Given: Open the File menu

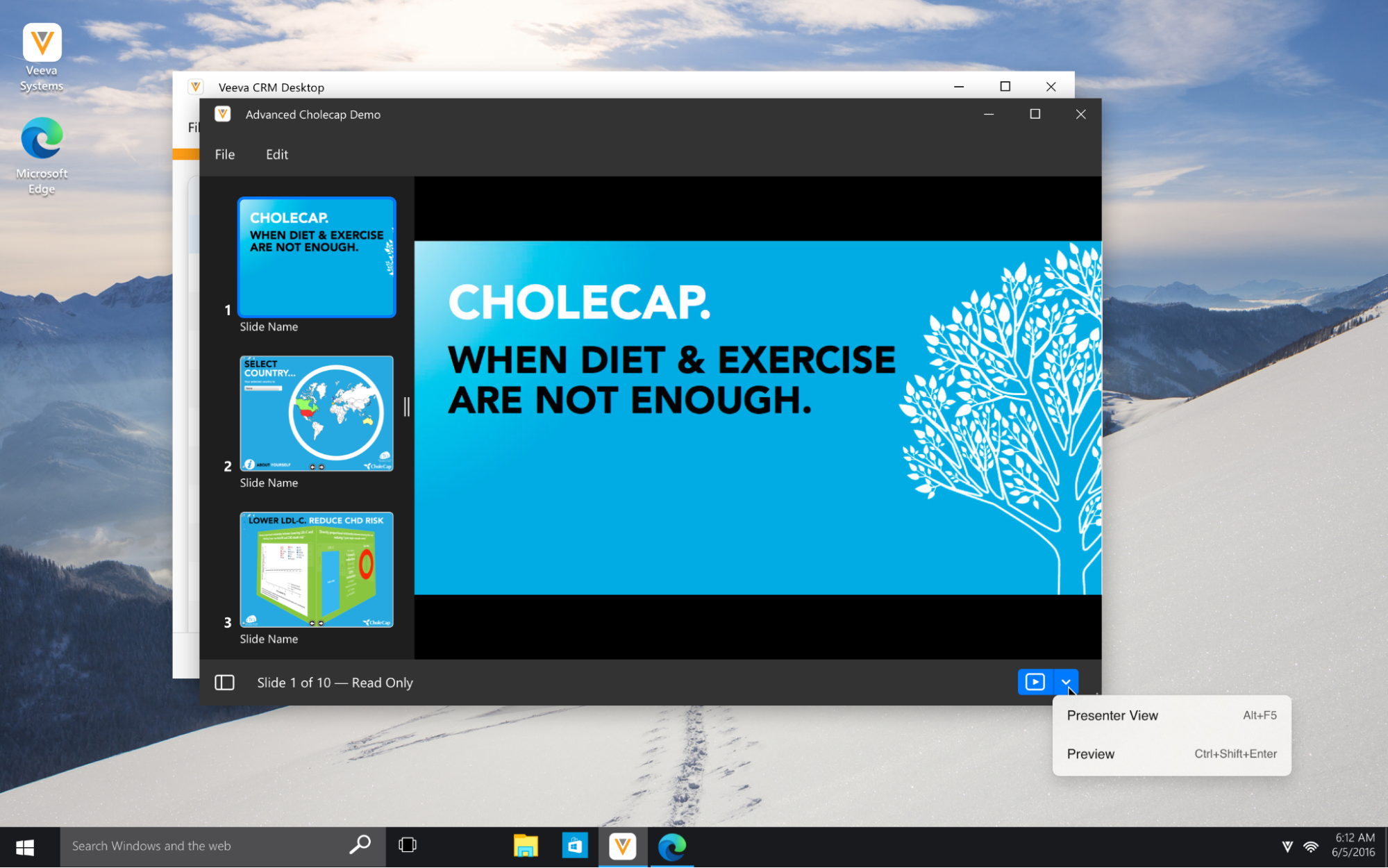Looking at the screenshot, I should (x=224, y=154).
